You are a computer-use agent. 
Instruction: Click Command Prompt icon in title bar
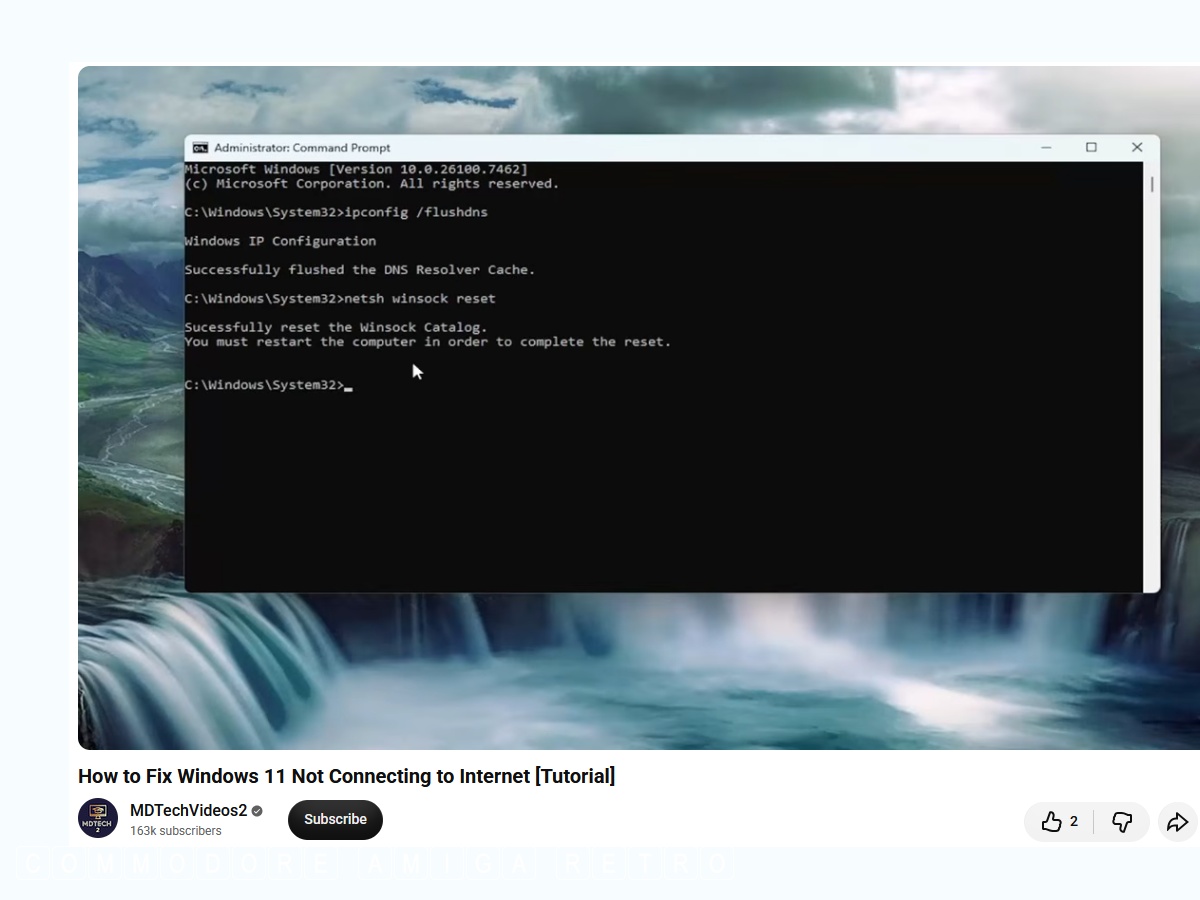(x=200, y=147)
